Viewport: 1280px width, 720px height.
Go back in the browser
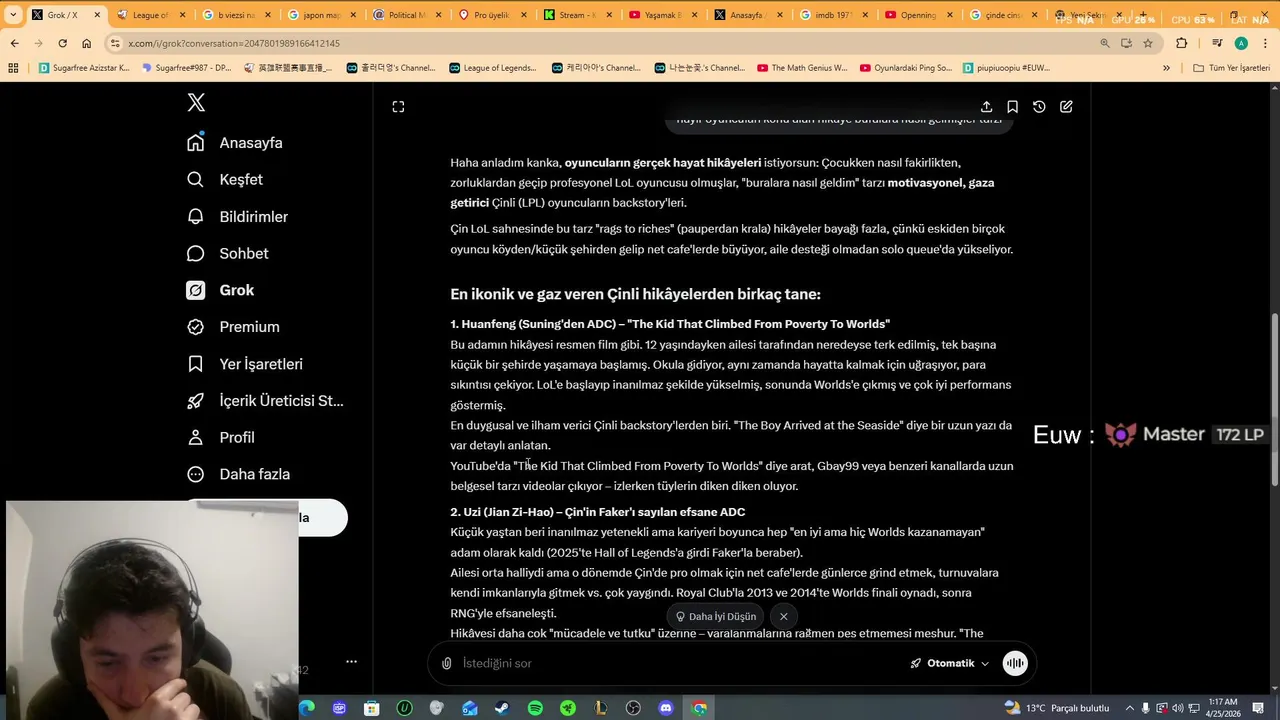pyautogui.click(x=14, y=43)
